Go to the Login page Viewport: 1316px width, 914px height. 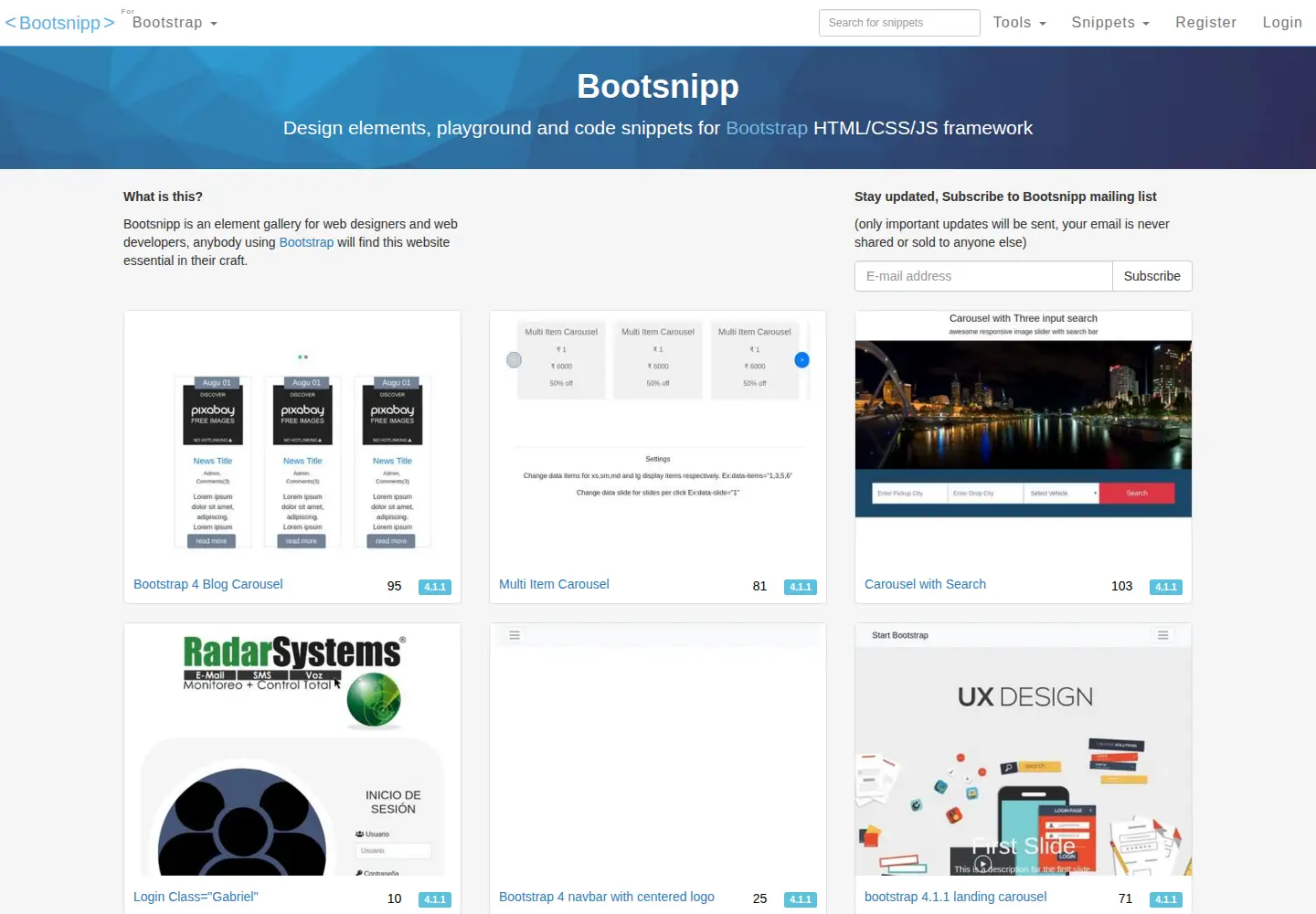point(1282,23)
